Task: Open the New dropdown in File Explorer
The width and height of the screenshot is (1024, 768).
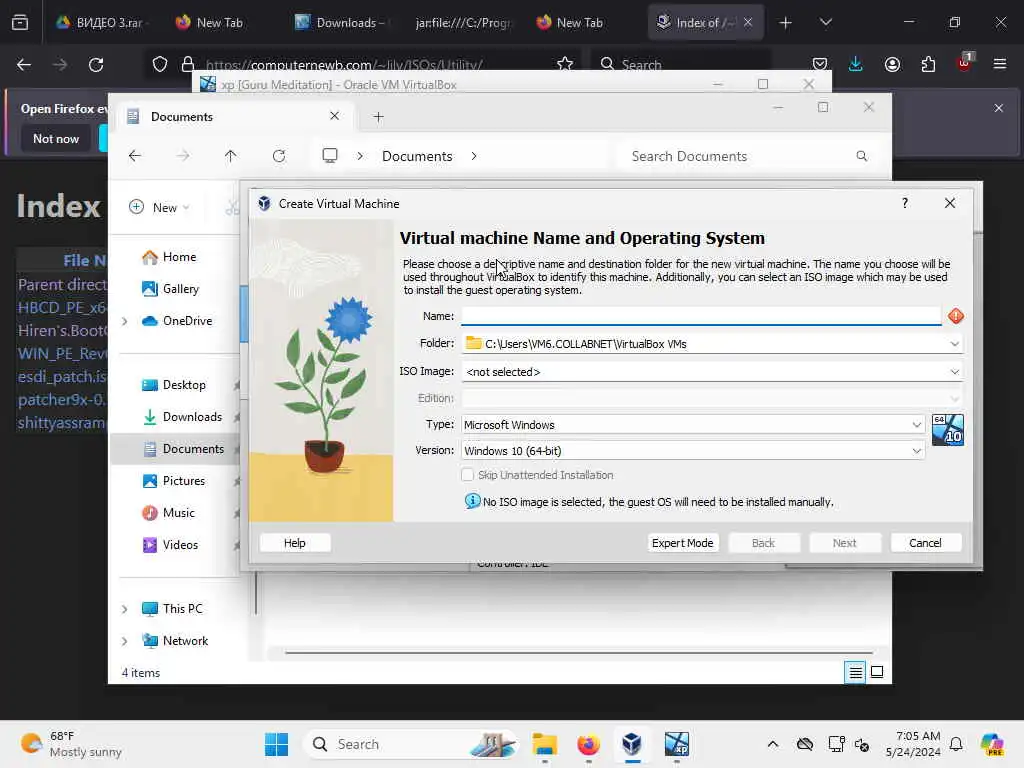Action: (159, 207)
